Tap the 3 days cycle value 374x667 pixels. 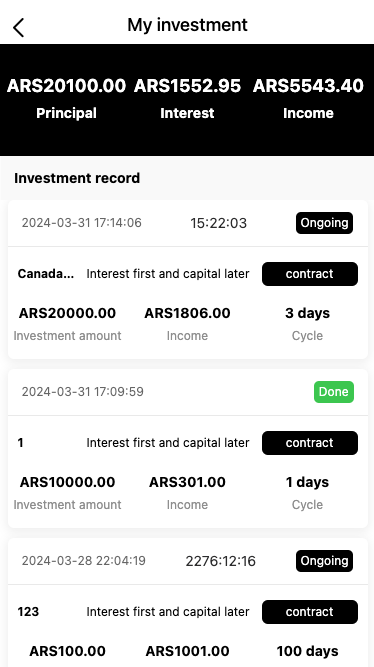[307, 313]
